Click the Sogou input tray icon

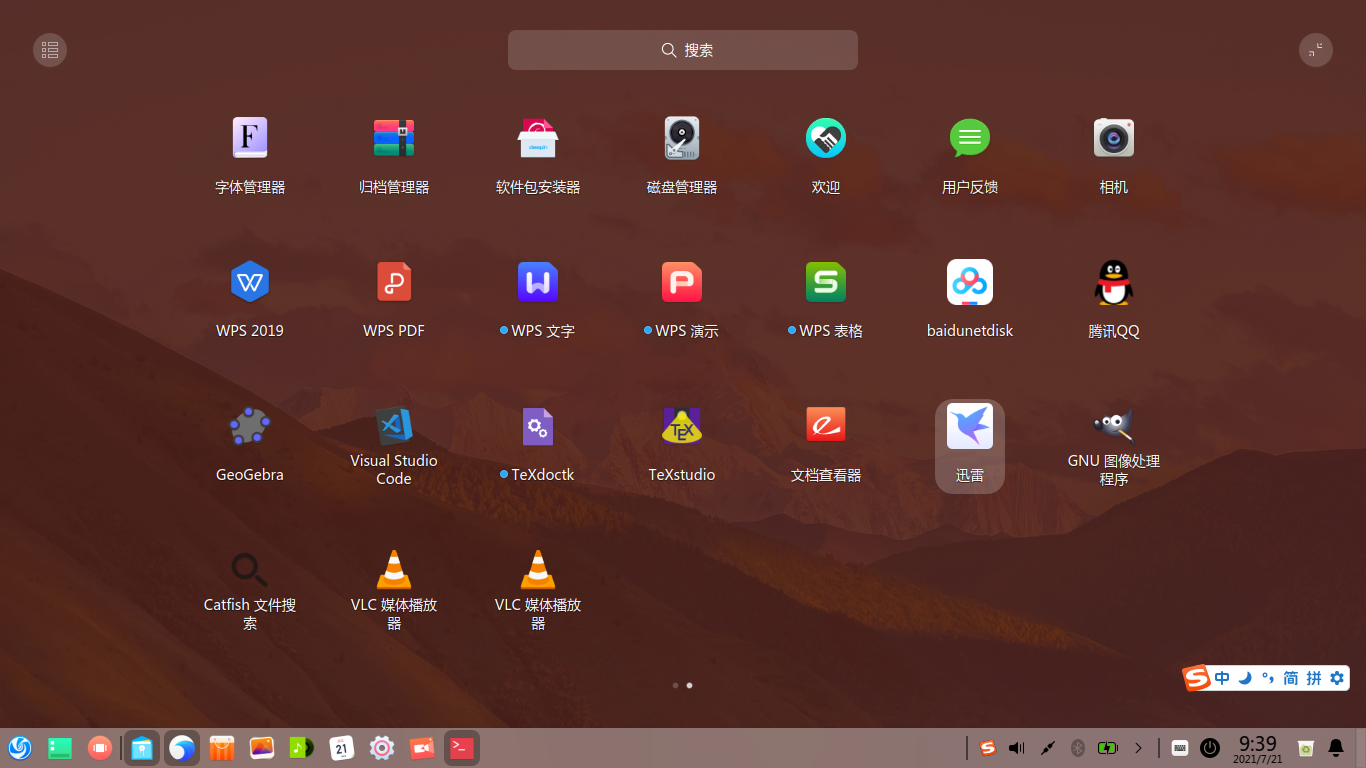point(988,748)
